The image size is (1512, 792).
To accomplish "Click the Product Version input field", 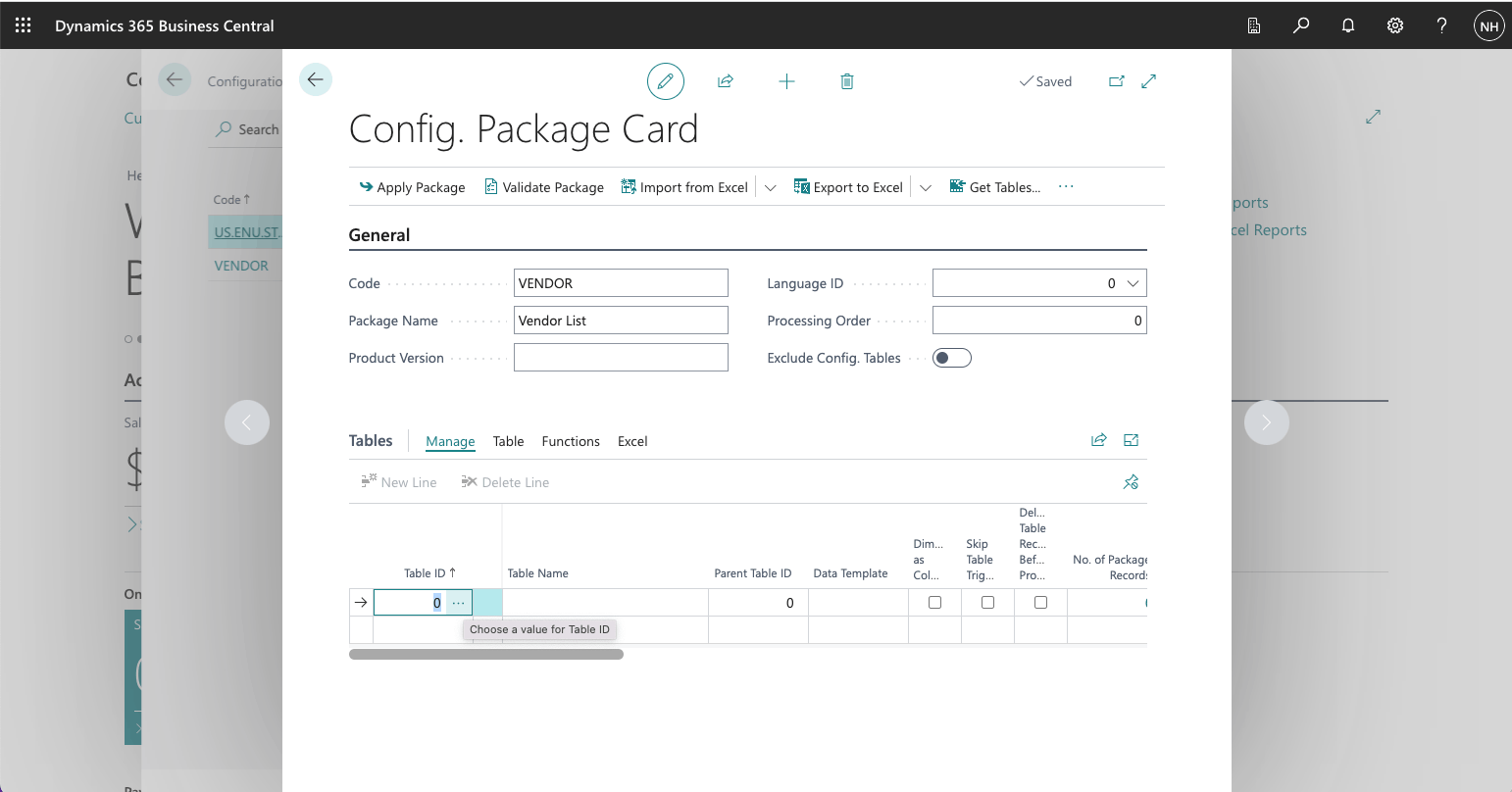I will pyautogui.click(x=621, y=358).
